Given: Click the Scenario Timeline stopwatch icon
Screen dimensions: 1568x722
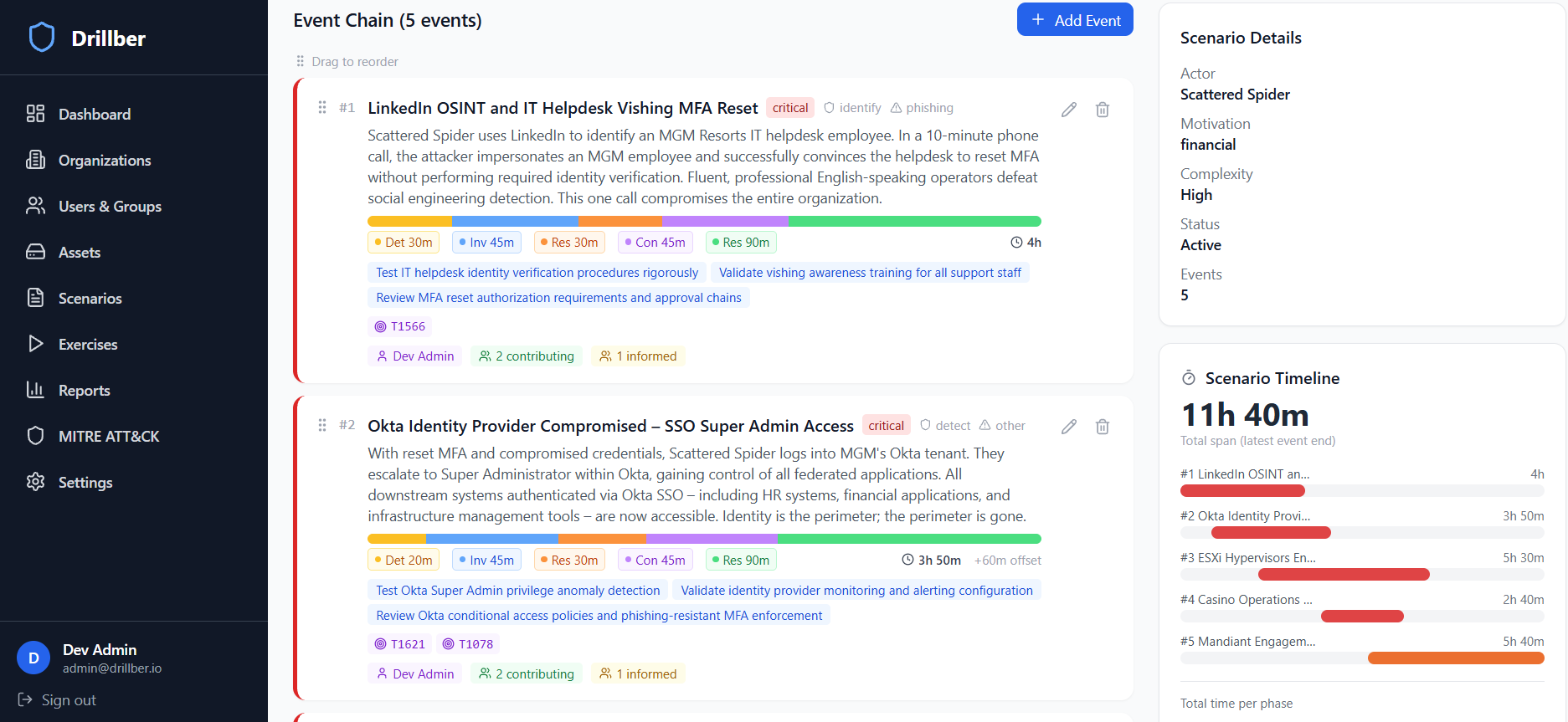Looking at the screenshot, I should tap(1189, 378).
